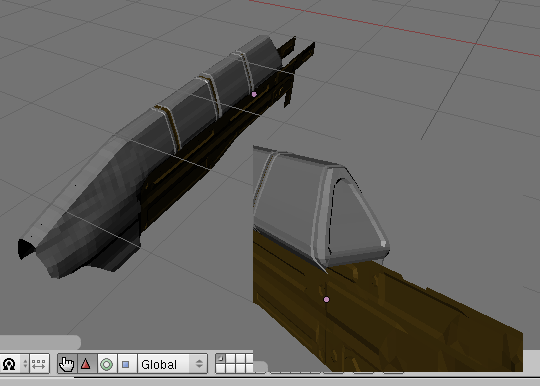The image size is (540, 386).
Task: Click pink origin dot on dark spaceship
Action: tap(254, 94)
